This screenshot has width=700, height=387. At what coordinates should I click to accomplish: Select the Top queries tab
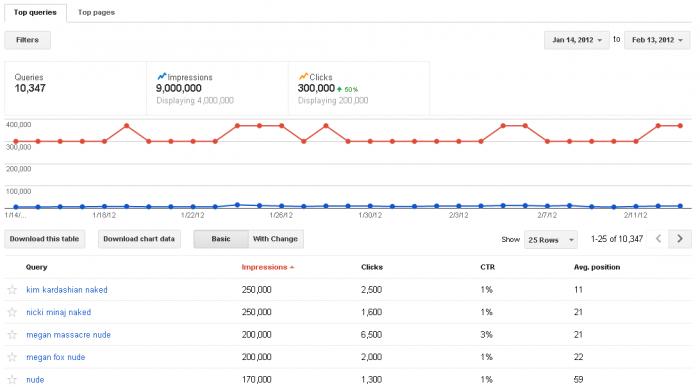tap(35, 12)
